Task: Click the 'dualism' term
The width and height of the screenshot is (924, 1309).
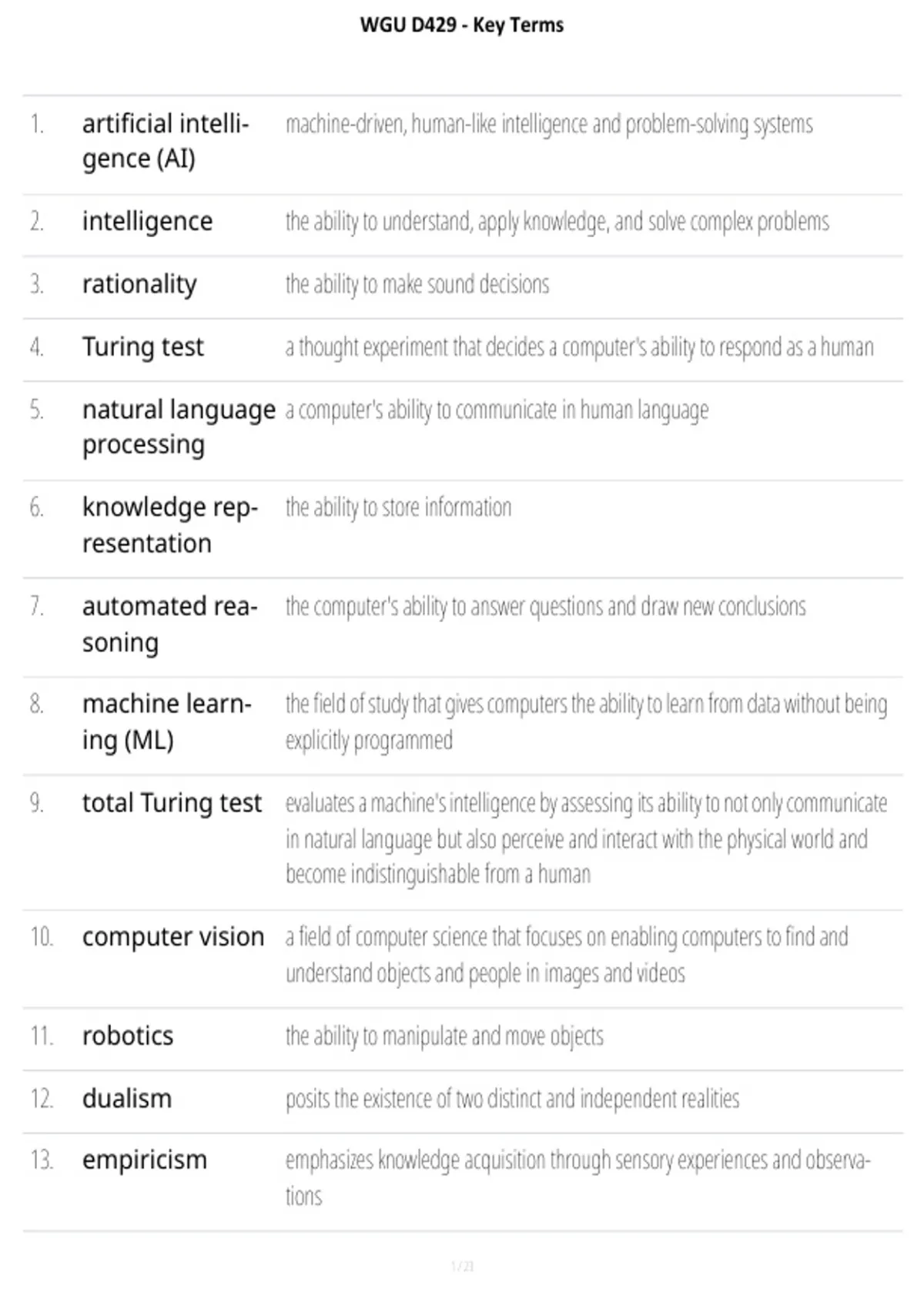Action: point(127,1099)
